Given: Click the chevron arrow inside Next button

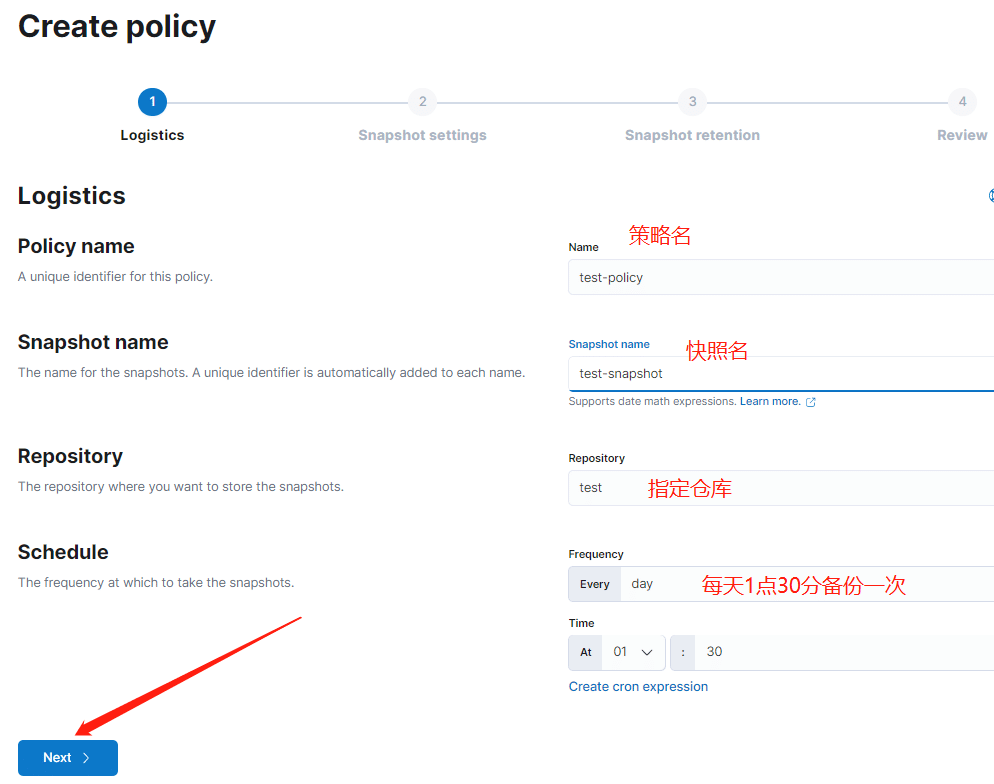Looking at the screenshot, I should click(x=86, y=758).
